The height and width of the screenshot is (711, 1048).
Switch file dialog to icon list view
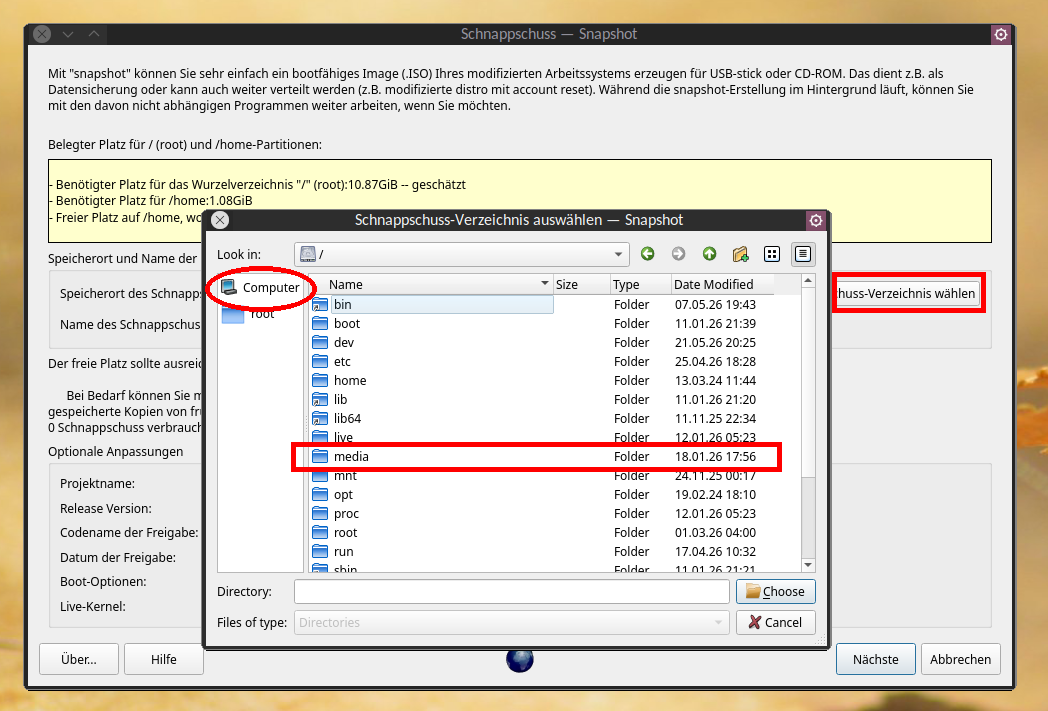tap(772, 254)
